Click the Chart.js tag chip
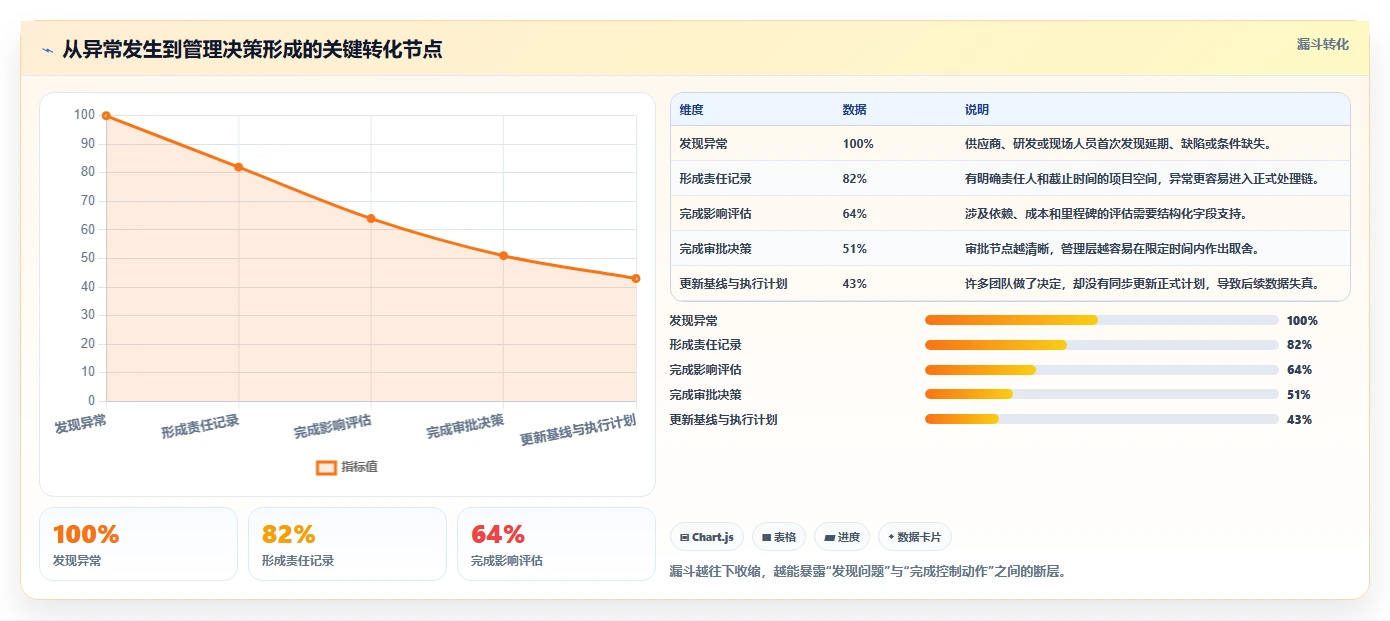 pos(706,537)
